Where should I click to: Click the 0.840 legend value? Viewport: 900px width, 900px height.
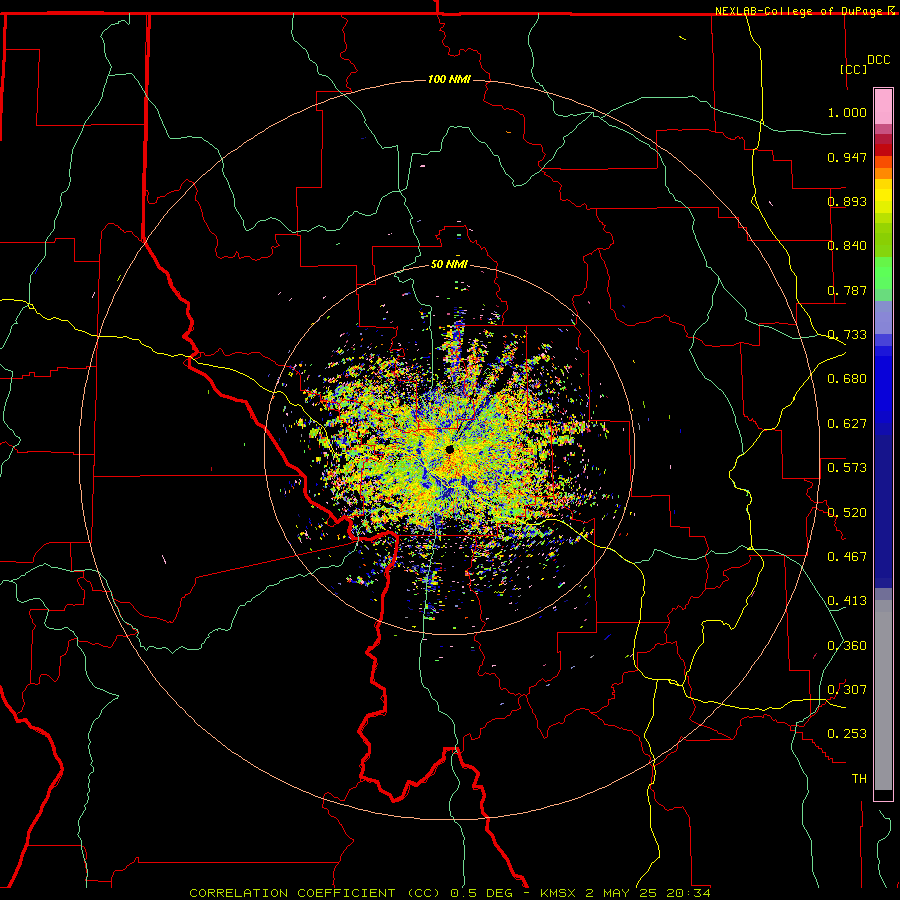[847, 246]
